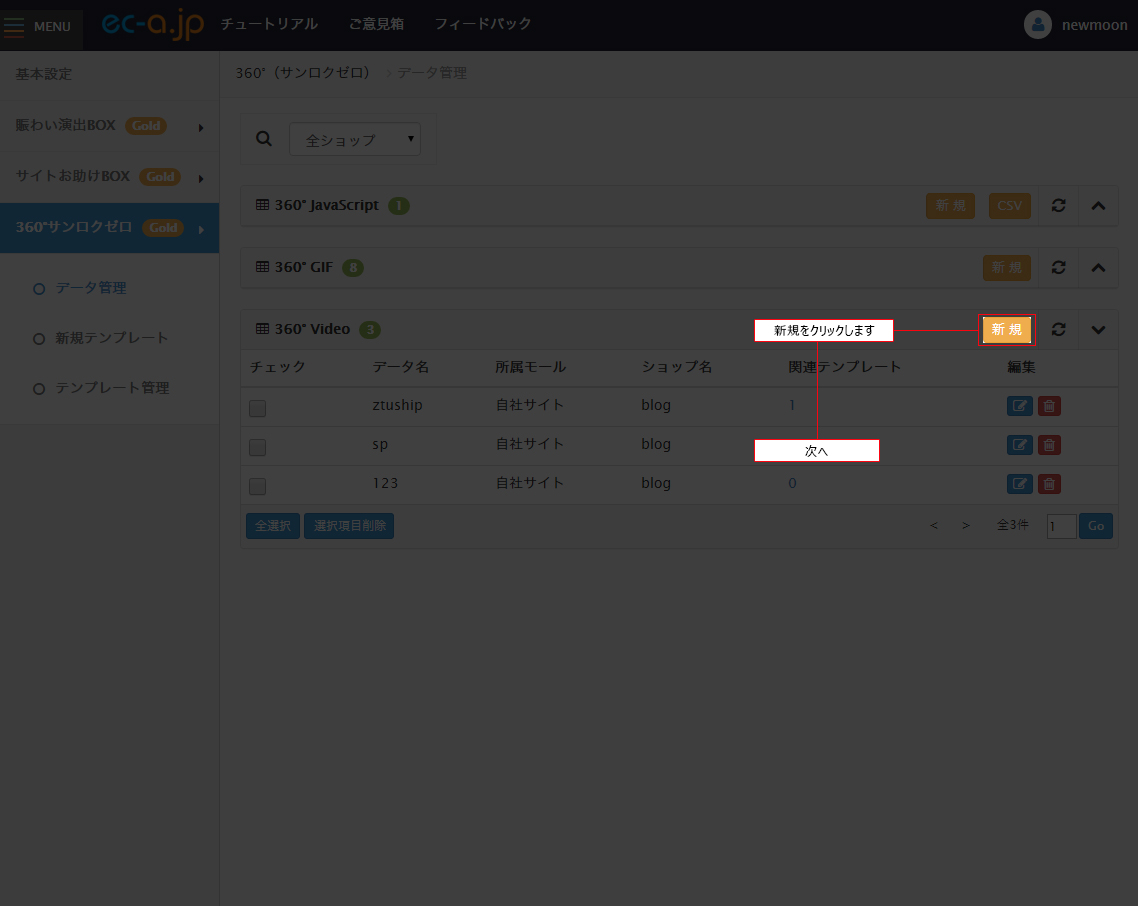Open フィードバック in top navigation
Screen dimensions: 1138x906
click(483, 24)
